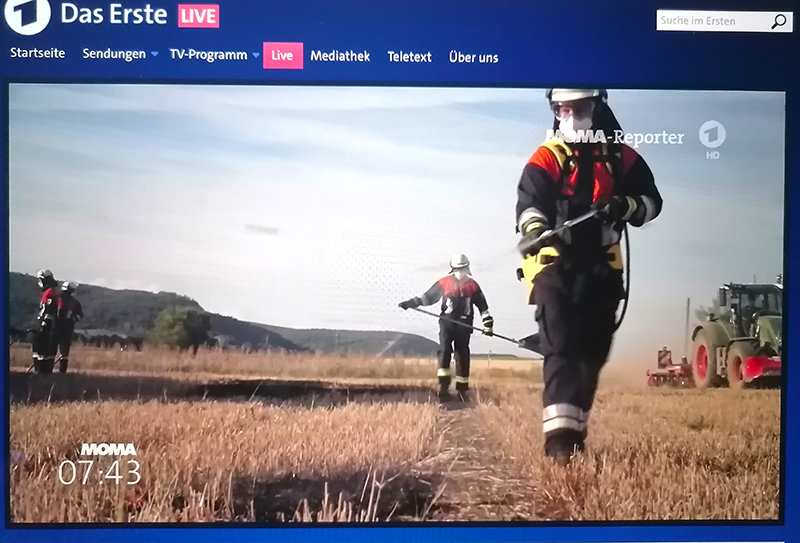Open the TV-Programm menu
The width and height of the screenshot is (800, 543).
[x=208, y=55]
